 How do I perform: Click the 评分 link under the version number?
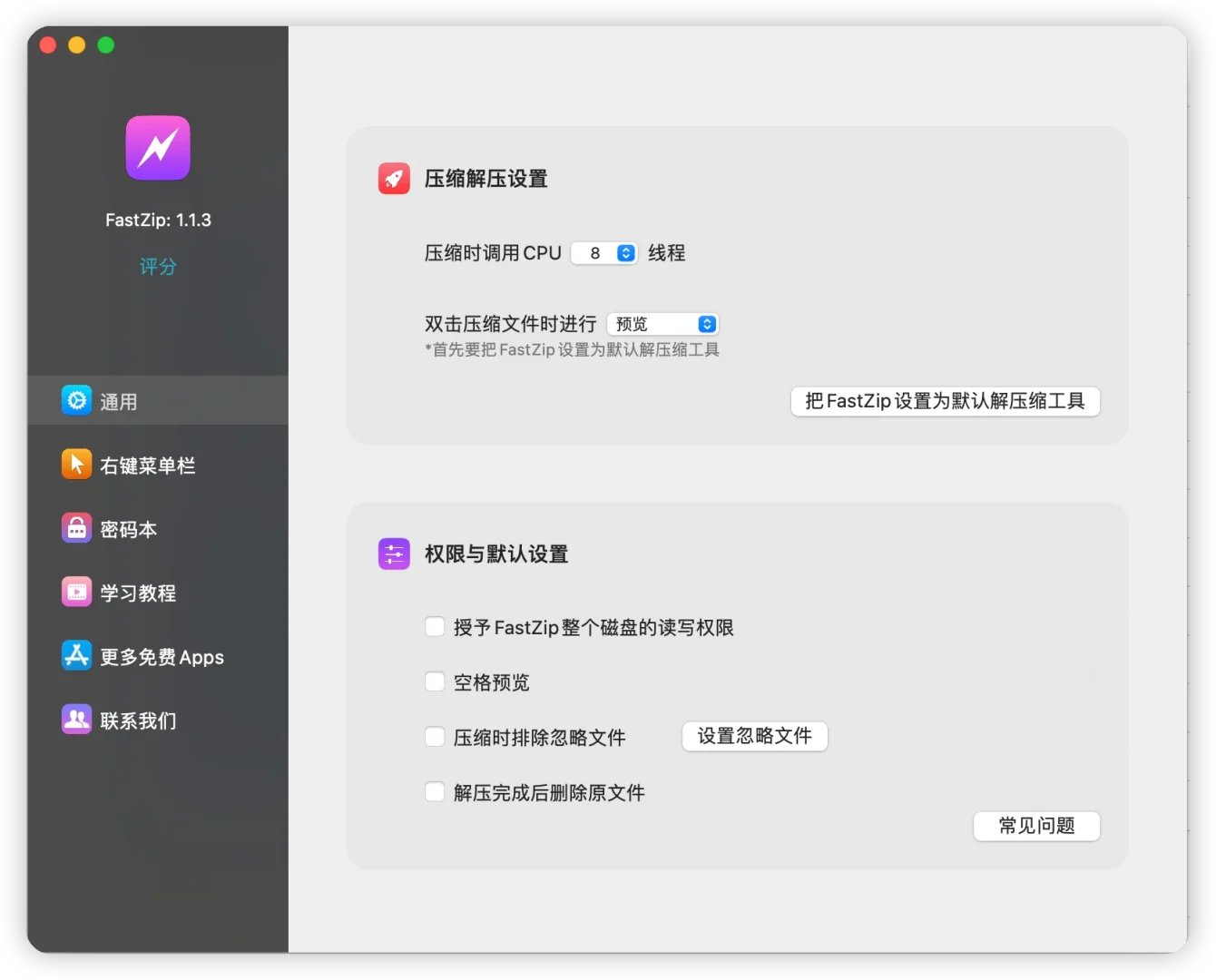tap(157, 266)
